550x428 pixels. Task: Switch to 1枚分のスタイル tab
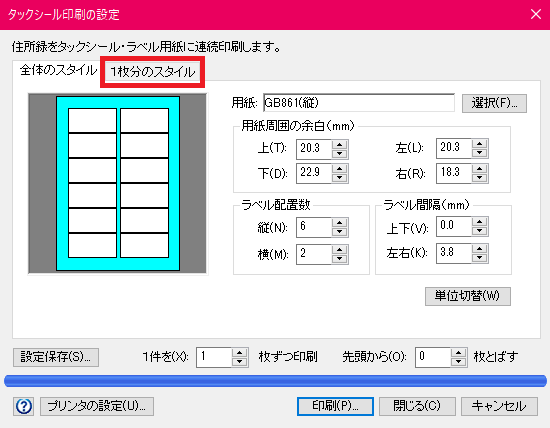[153, 72]
